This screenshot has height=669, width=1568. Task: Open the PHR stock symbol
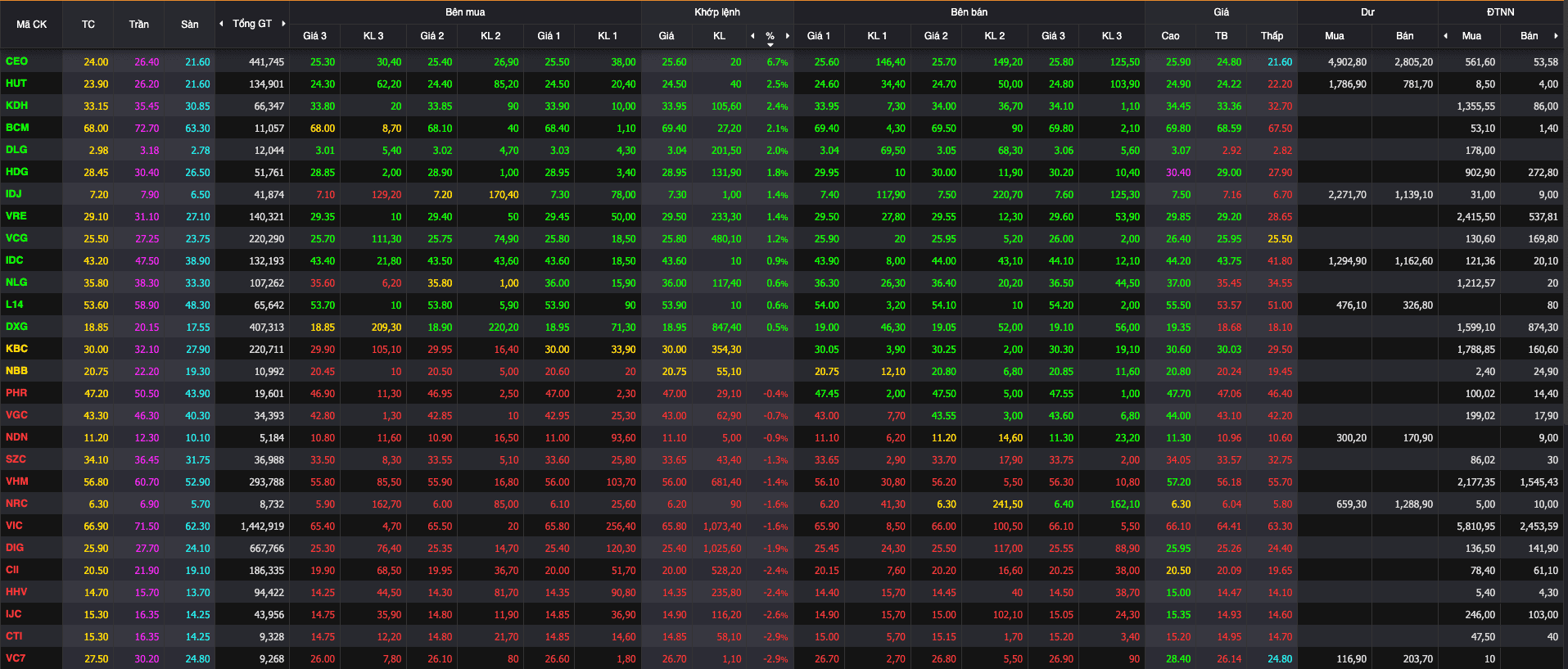(x=16, y=393)
